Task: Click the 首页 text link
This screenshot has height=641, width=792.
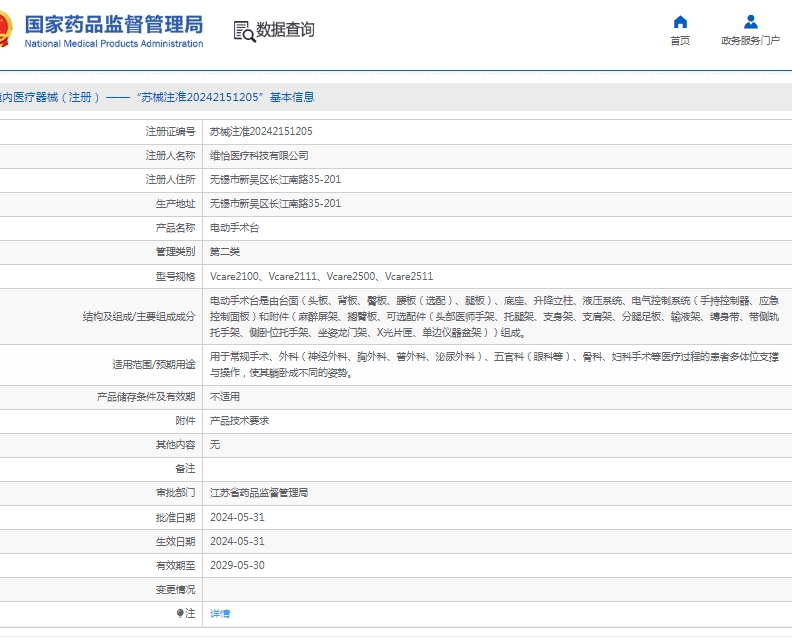Action: tap(680, 40)
